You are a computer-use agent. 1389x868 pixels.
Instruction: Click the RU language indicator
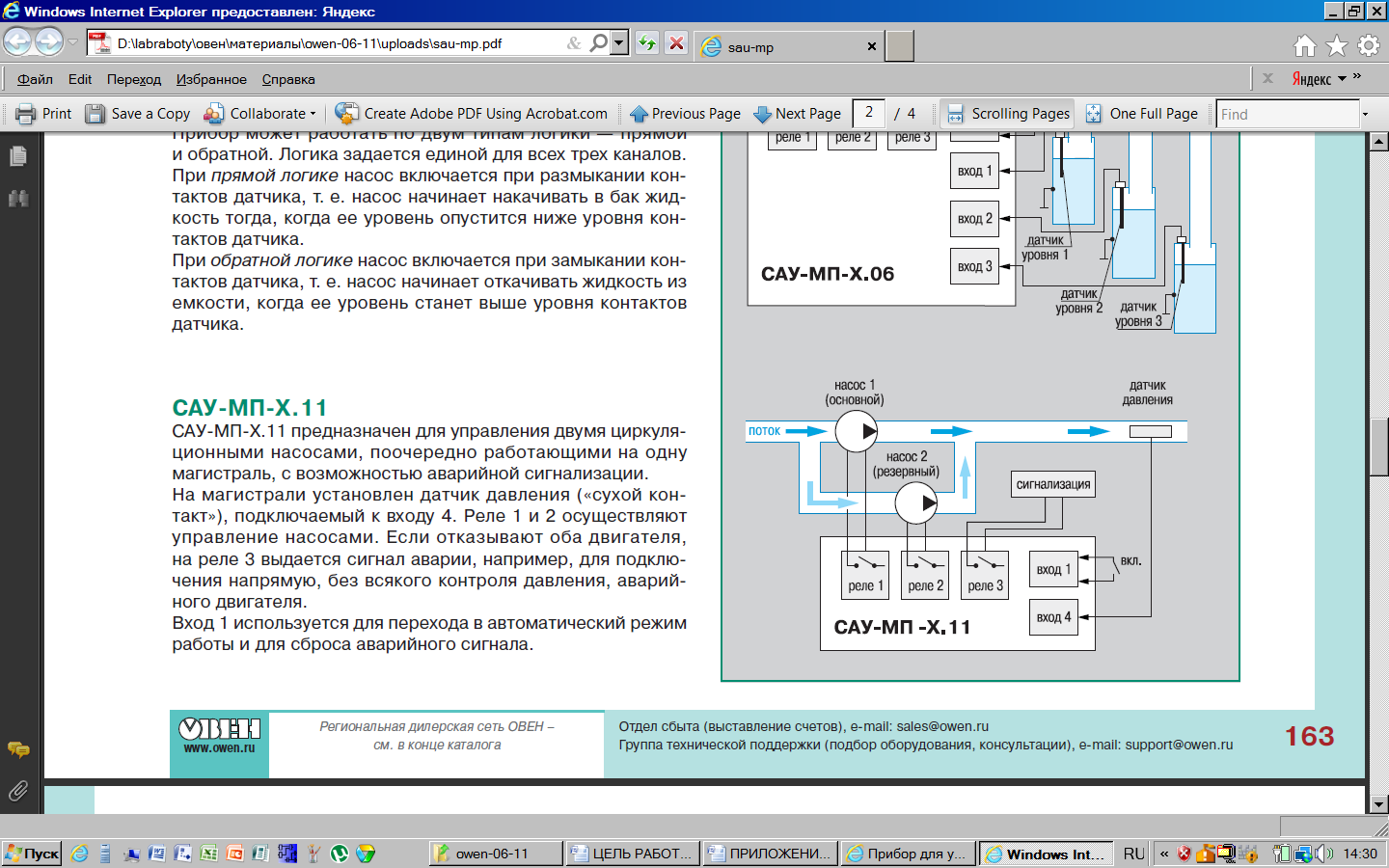1133,854
